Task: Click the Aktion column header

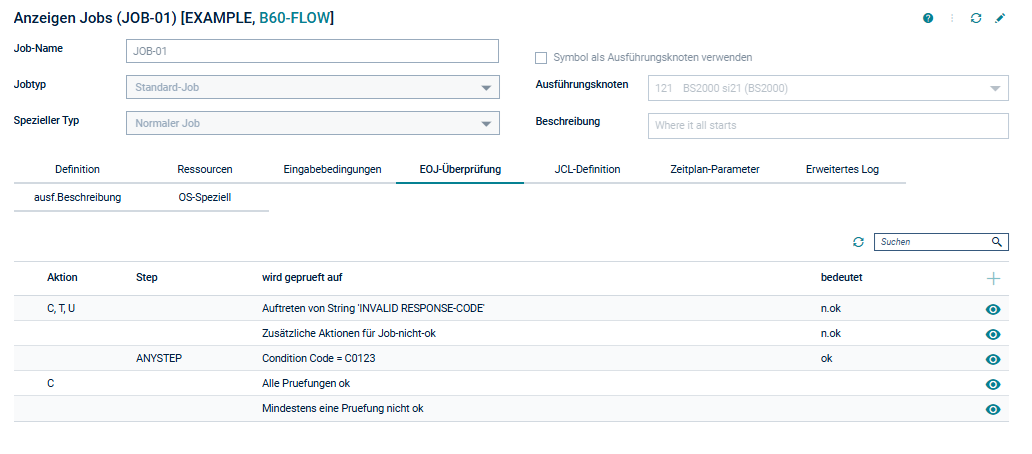Action: point(63,278)
